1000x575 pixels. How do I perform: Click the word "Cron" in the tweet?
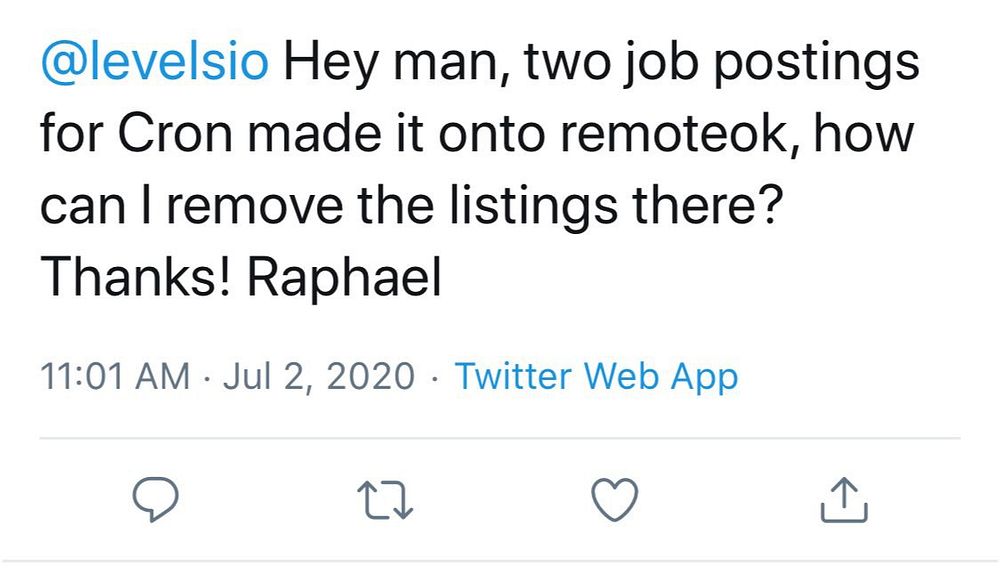point(175,134)
